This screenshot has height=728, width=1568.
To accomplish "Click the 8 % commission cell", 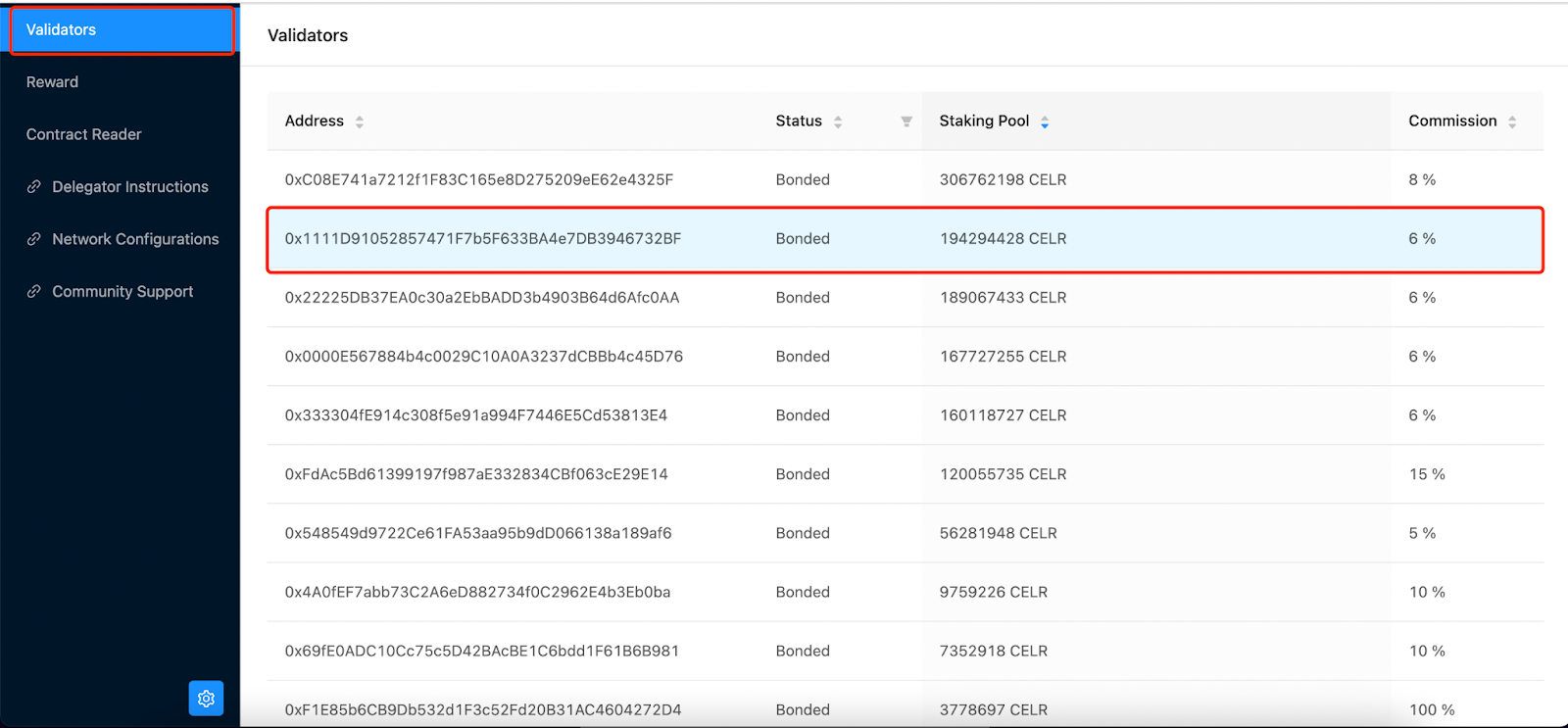I will pos(1422,179).
